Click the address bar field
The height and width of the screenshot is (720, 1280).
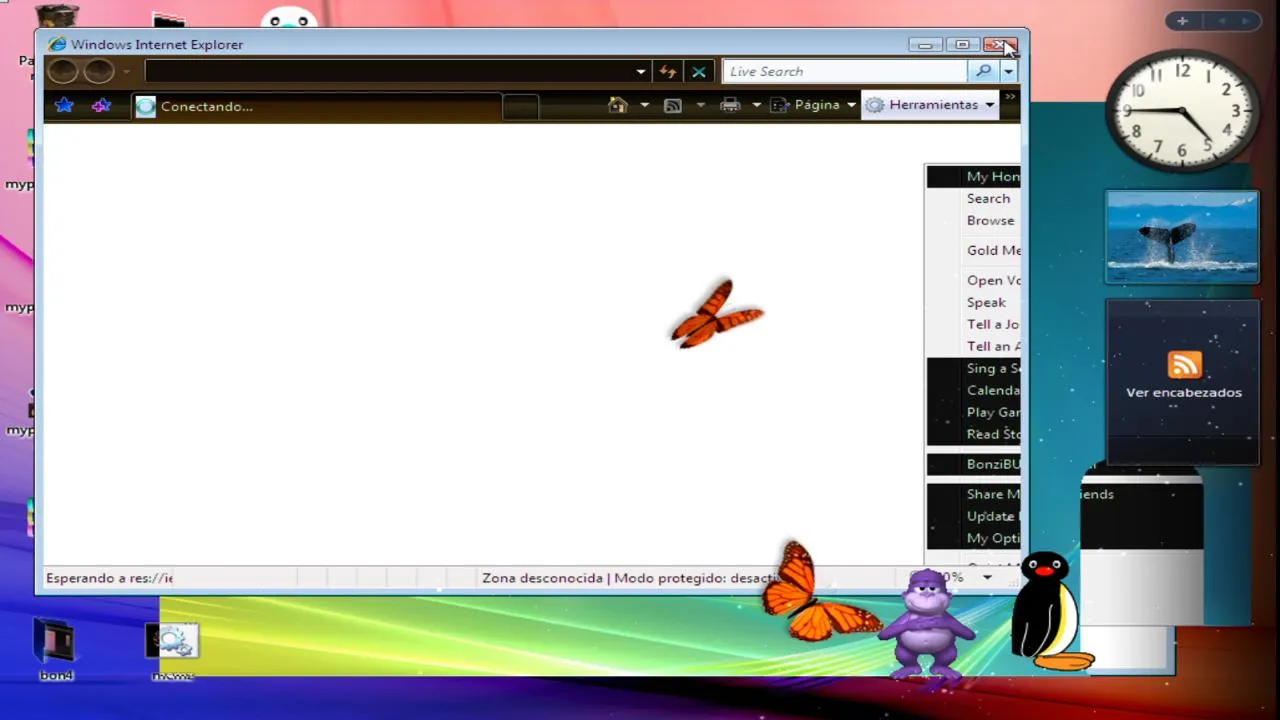point(389,71)
